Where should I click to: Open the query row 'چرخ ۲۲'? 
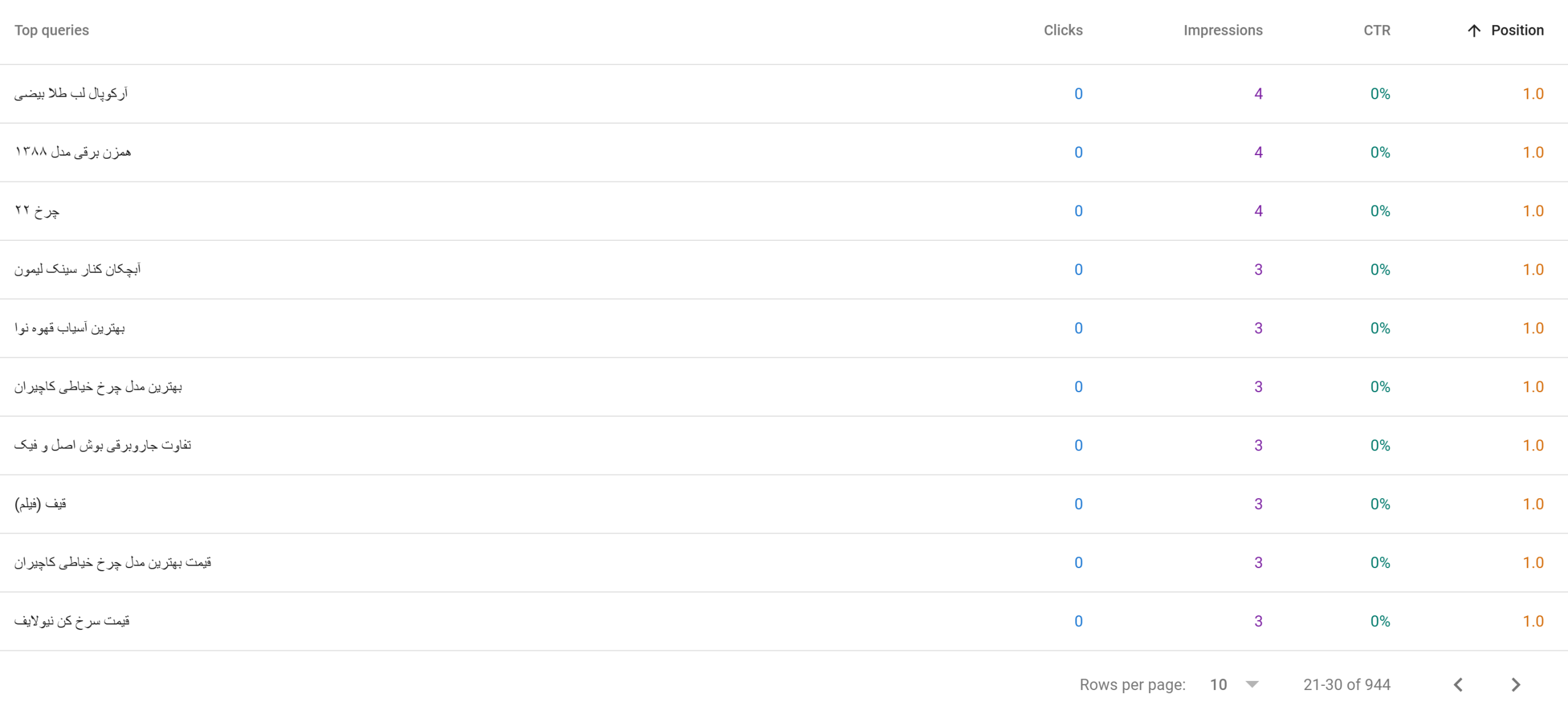[x=784, y=211]
